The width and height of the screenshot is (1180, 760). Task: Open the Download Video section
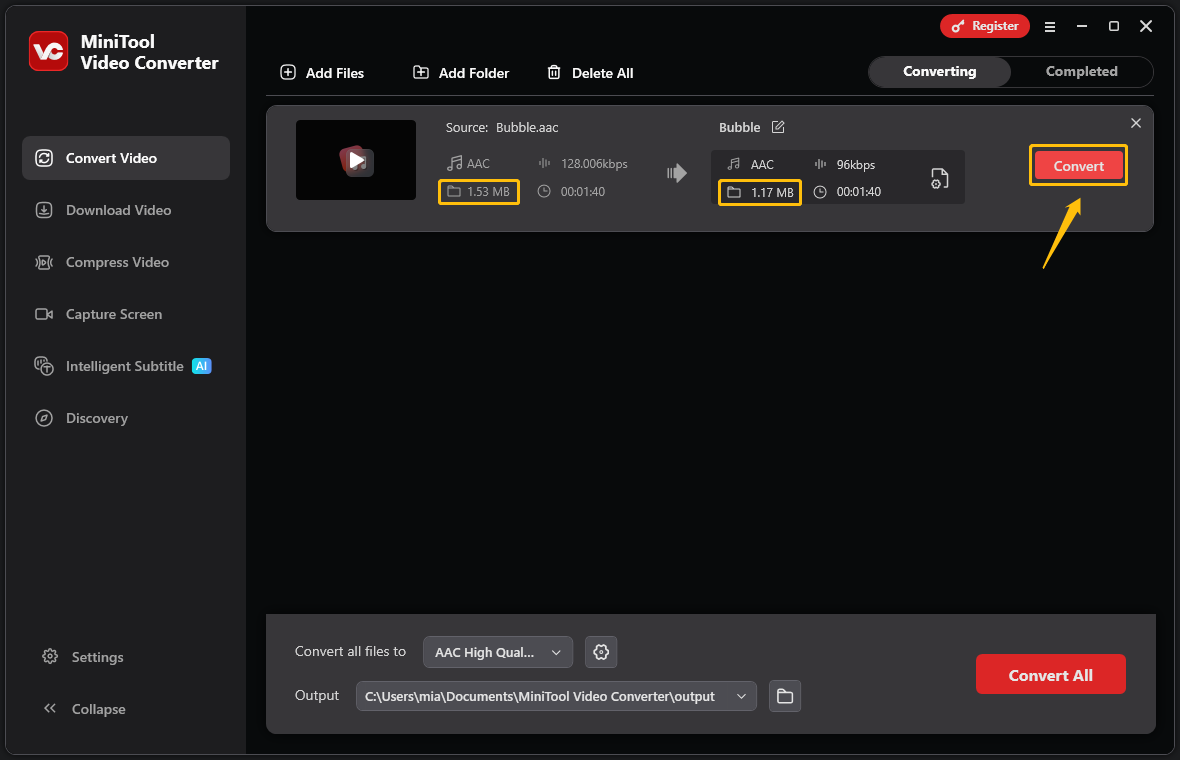126,210
